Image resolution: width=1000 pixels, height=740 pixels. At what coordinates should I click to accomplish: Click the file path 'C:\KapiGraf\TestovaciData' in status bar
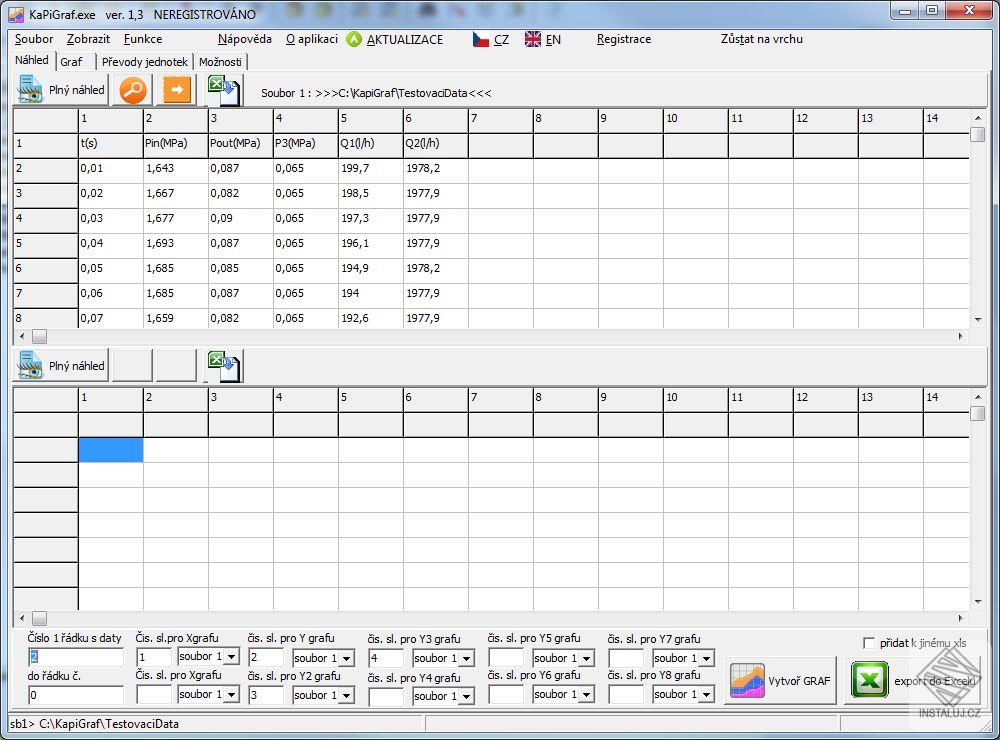tap(109, 724)
